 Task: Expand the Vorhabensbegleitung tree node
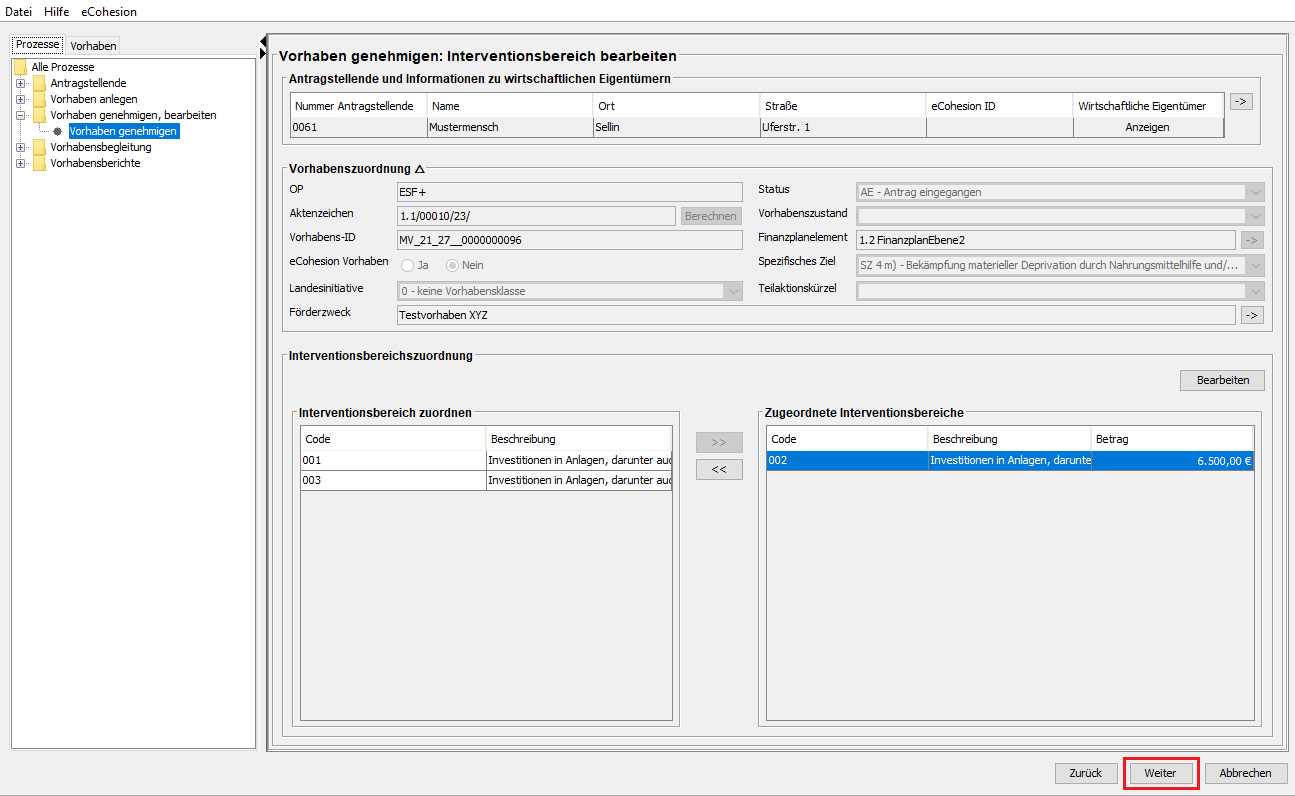[x=20, y=147]
